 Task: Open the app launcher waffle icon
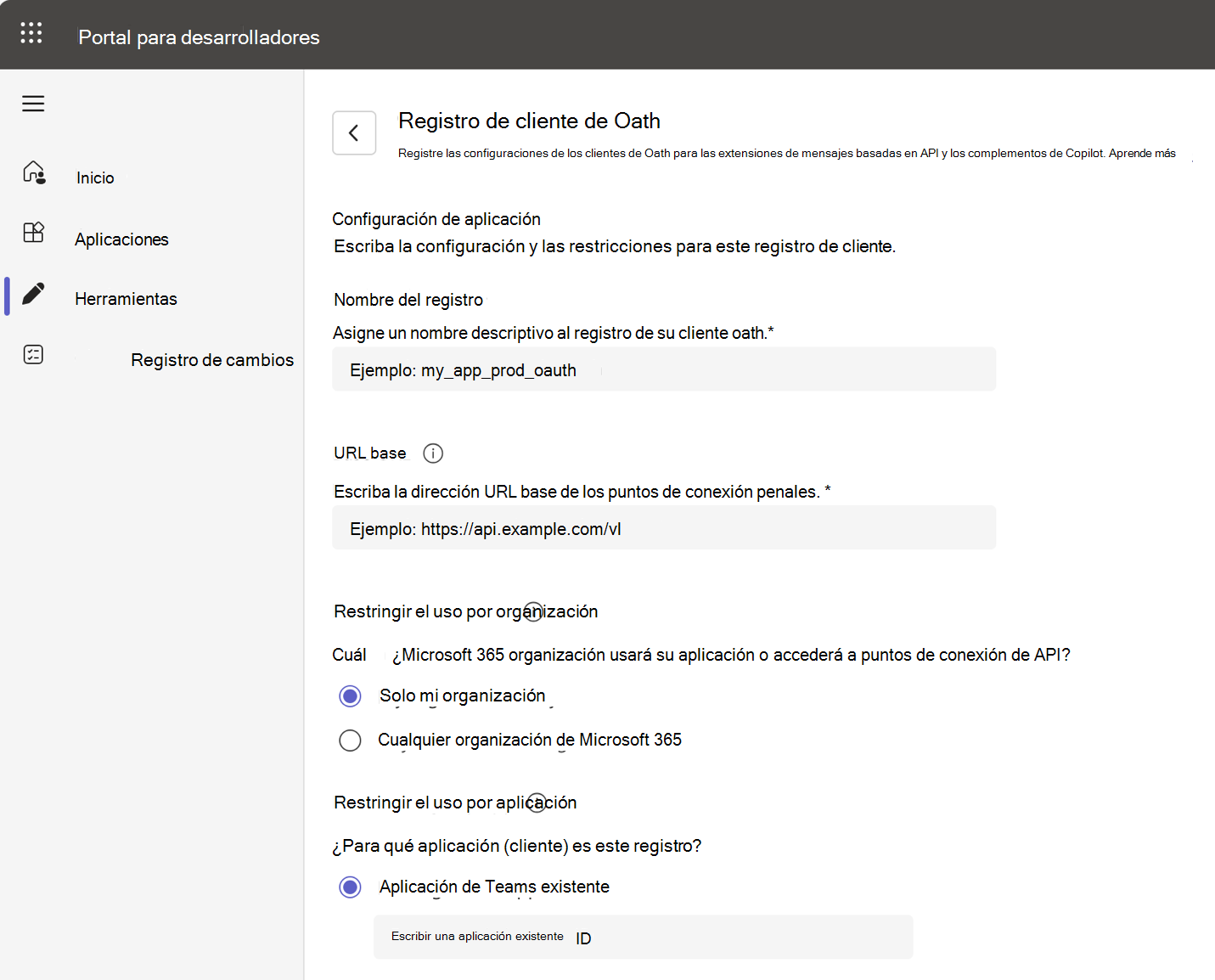(x=31, y=33)
